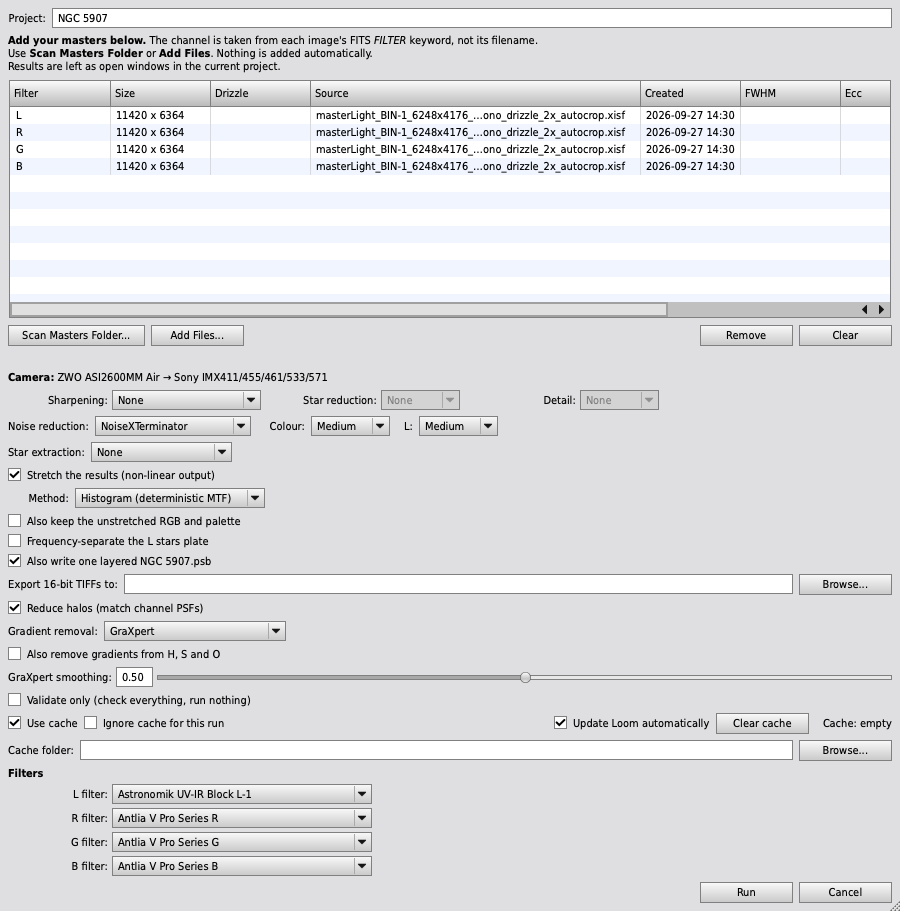Select the L filter row in table
Screen dimensions: 900x911
click(x=450, y=116)
